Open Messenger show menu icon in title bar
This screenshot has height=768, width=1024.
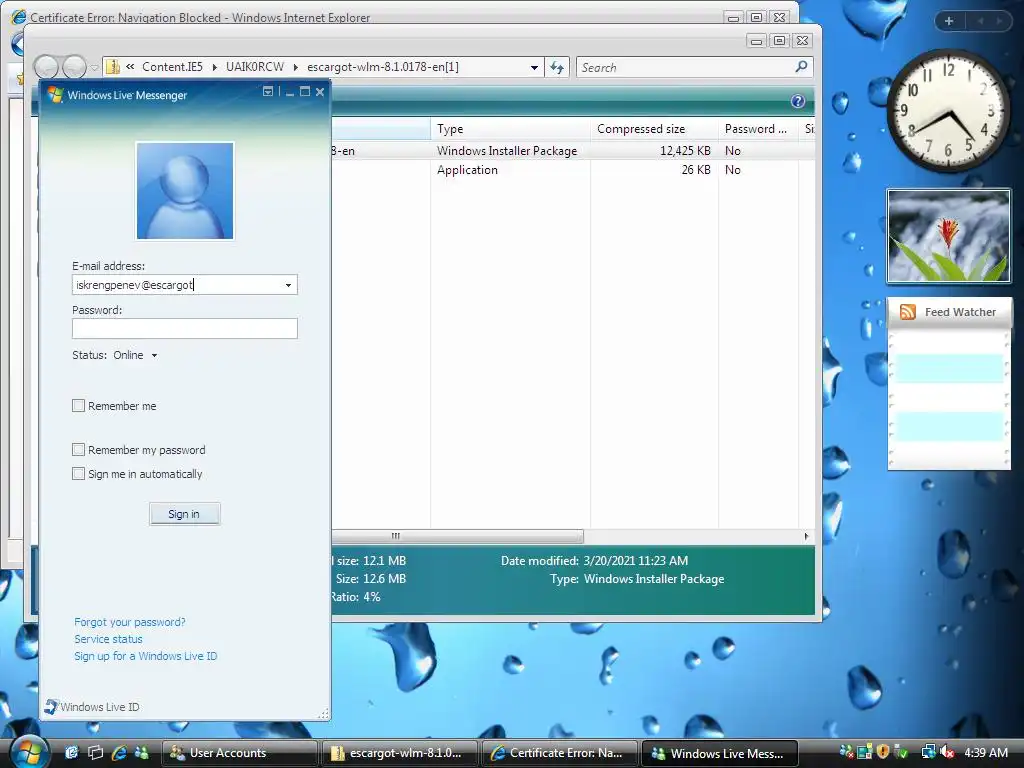point(268,91)
